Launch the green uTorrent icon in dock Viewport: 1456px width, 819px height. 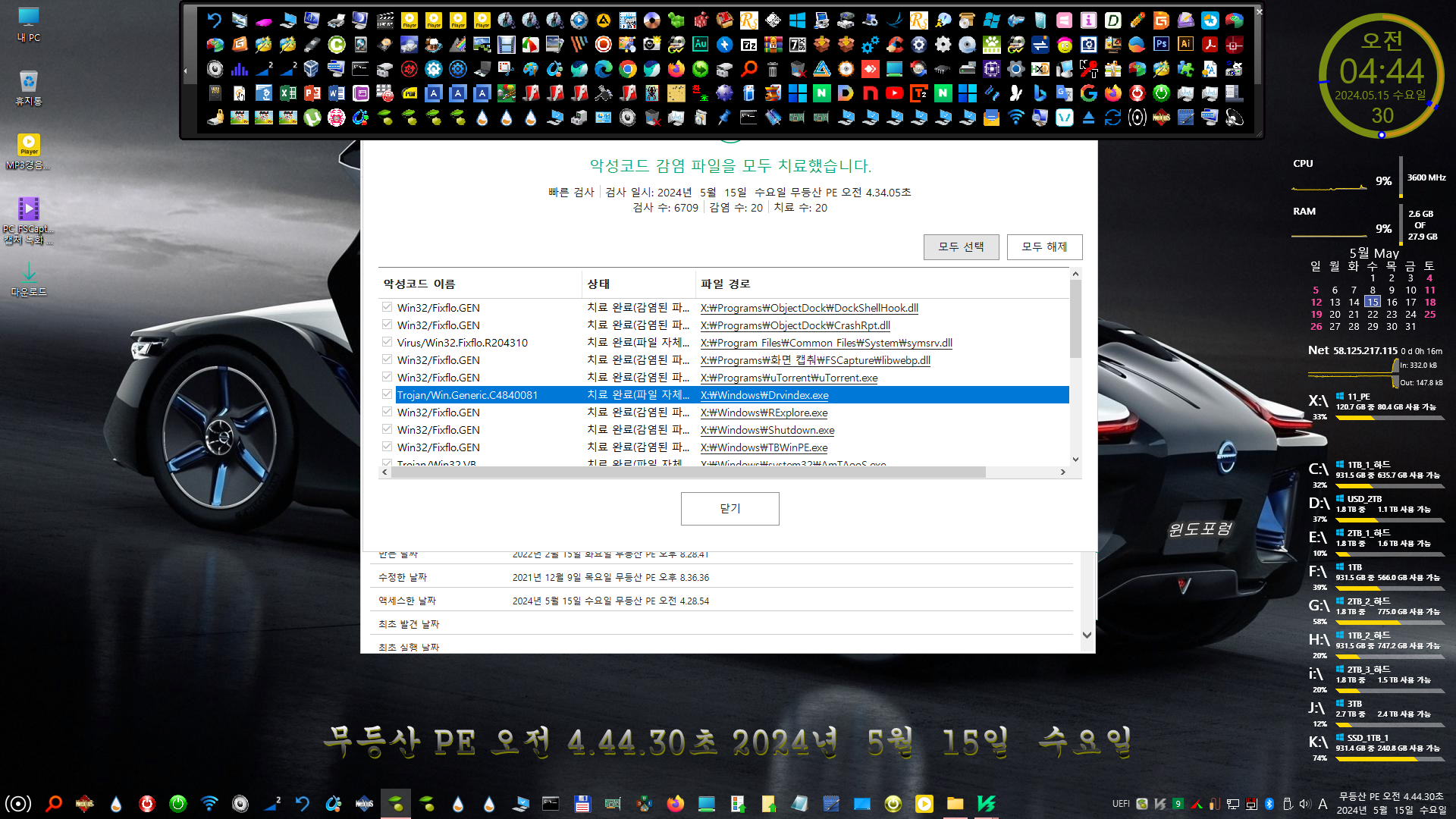pyautogui.click(x=312, y=118)
